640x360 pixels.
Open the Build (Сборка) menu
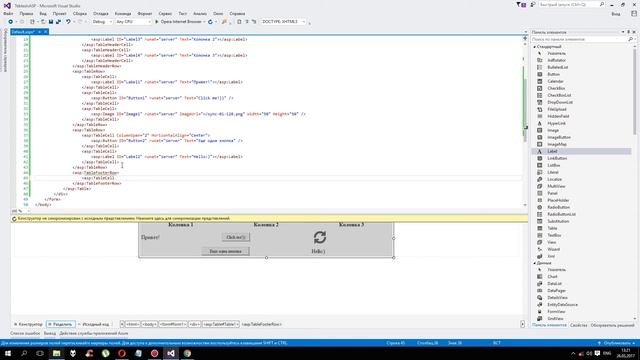[80, 13]
